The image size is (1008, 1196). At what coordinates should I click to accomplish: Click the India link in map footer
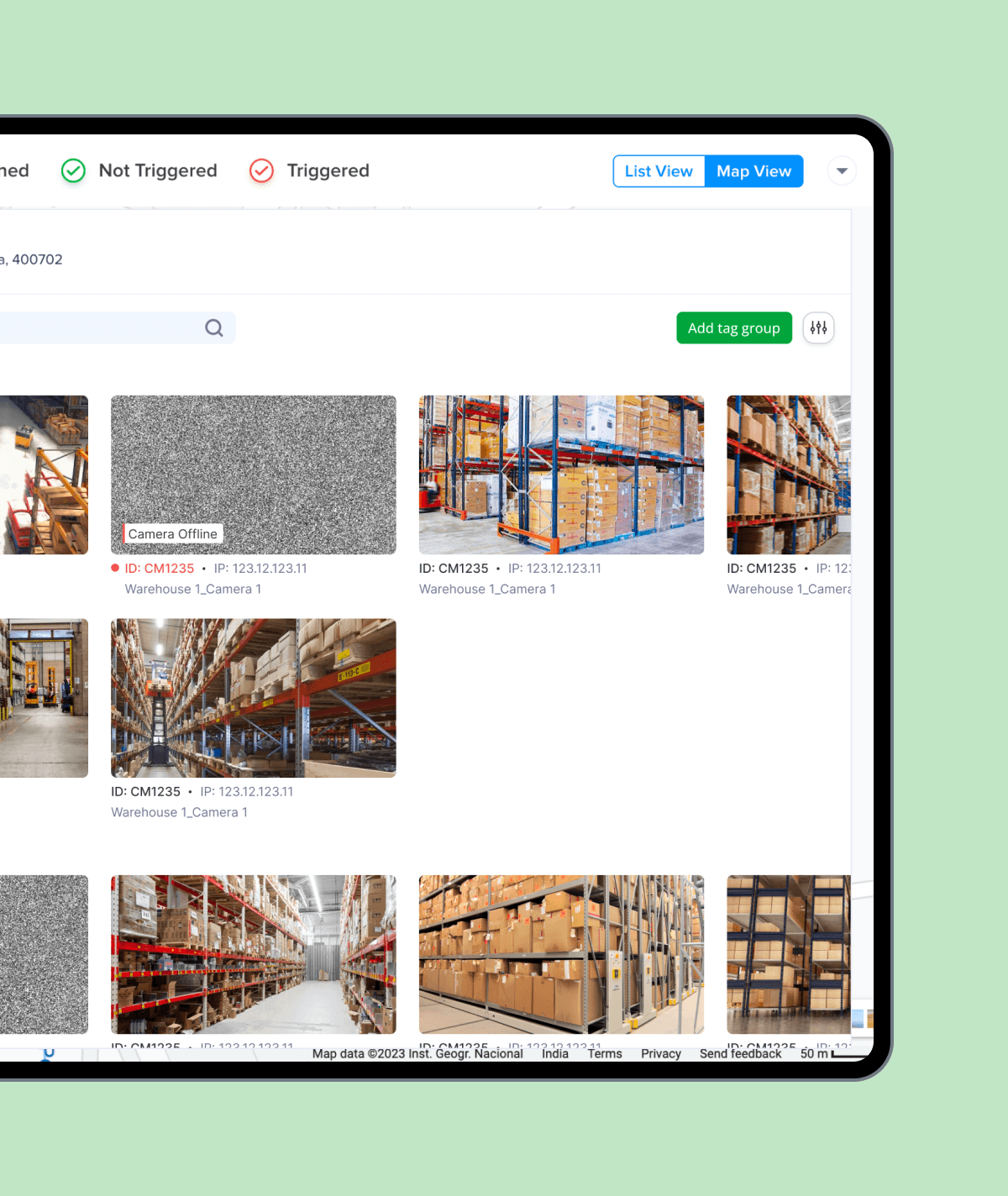click(555, 1054)
